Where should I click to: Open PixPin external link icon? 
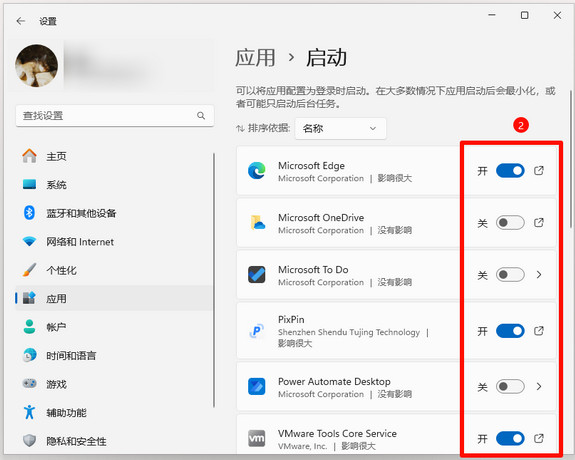pyautogui.click(x=539, y=331)
